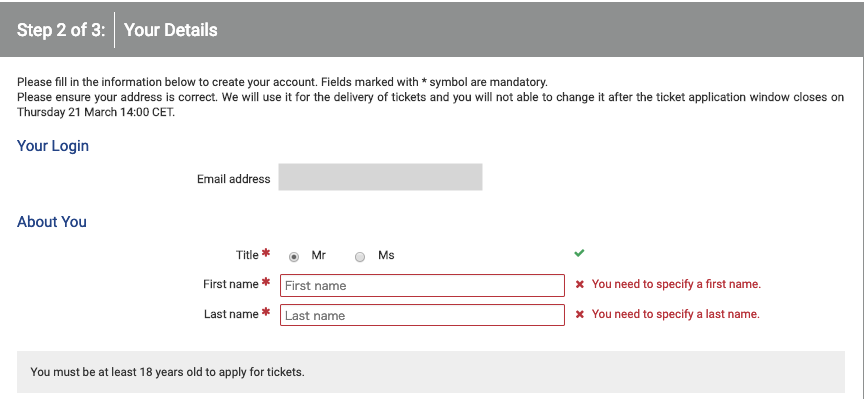Select the Mr title radio button
Image resolution: width=866 pixels, height=399 pixels.
pyautogui.click(x=294, y=257)
